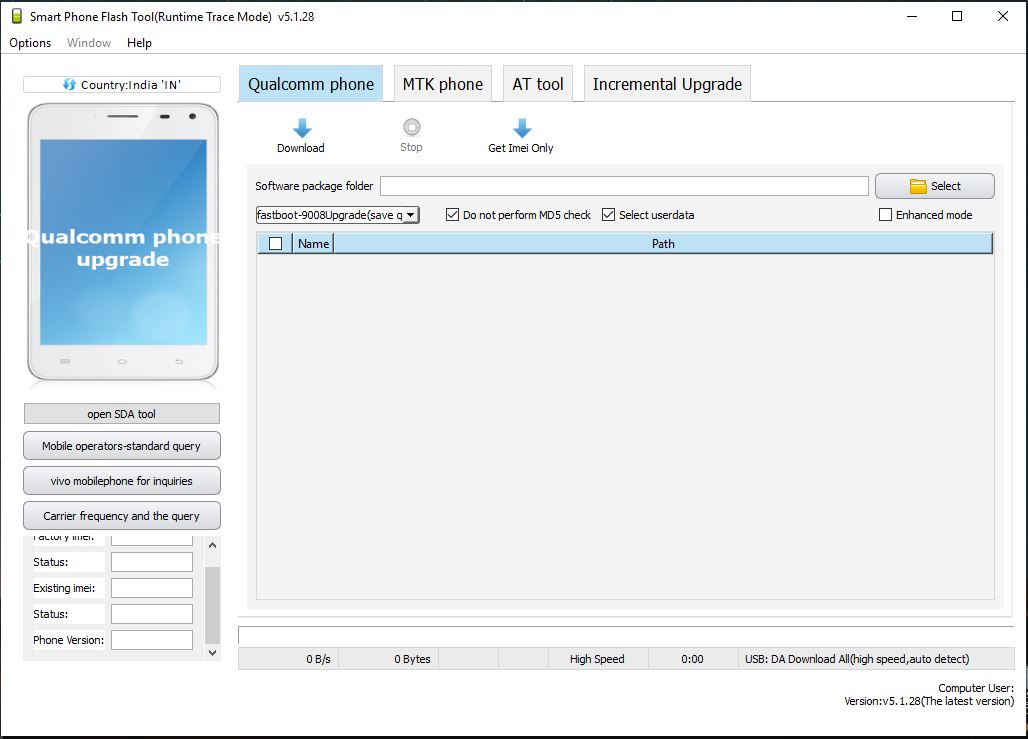
Task: Click the download progress bar
Action: point(626,635)
